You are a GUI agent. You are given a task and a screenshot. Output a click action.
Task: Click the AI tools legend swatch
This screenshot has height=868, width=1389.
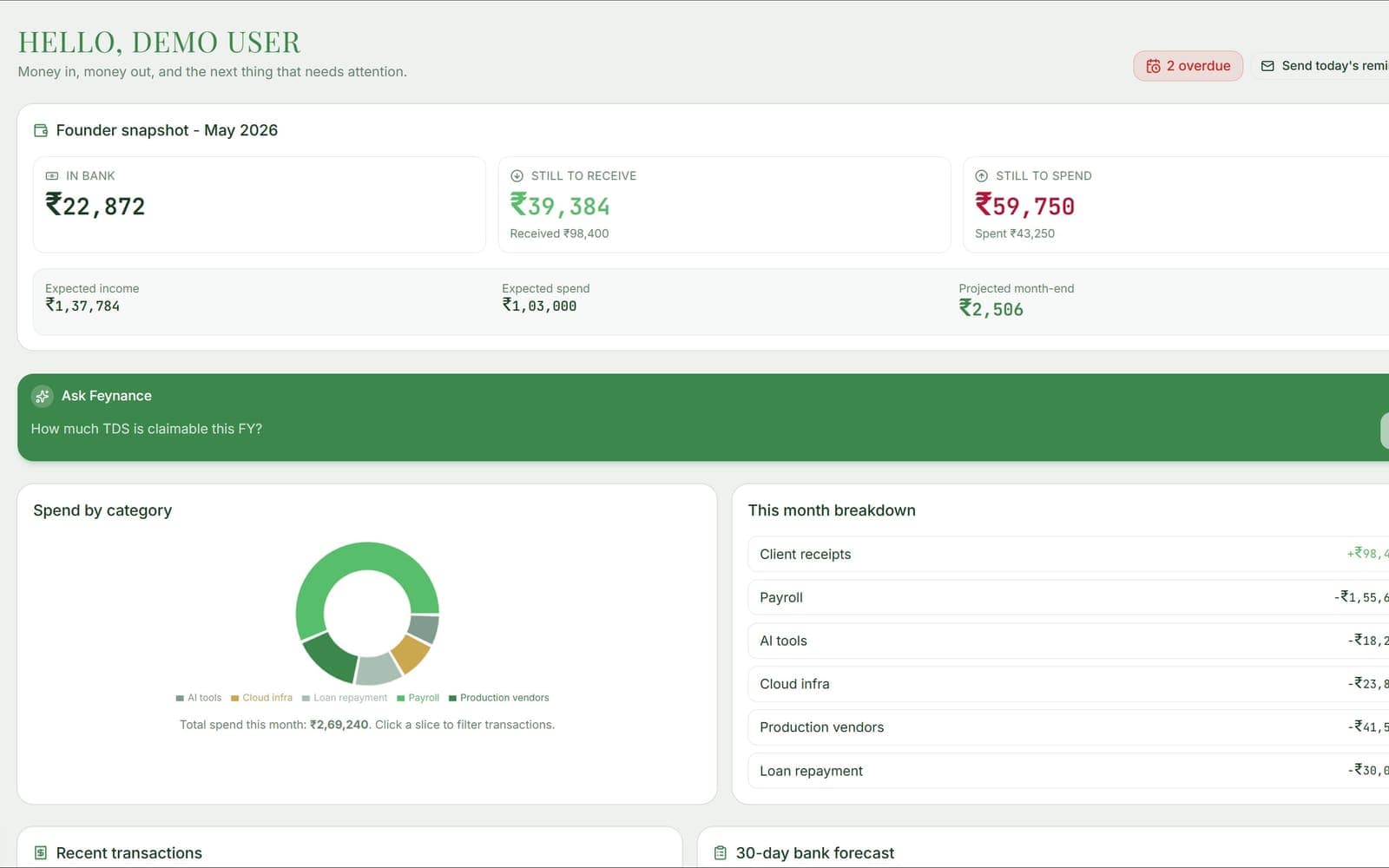click(x=180, y=698)
